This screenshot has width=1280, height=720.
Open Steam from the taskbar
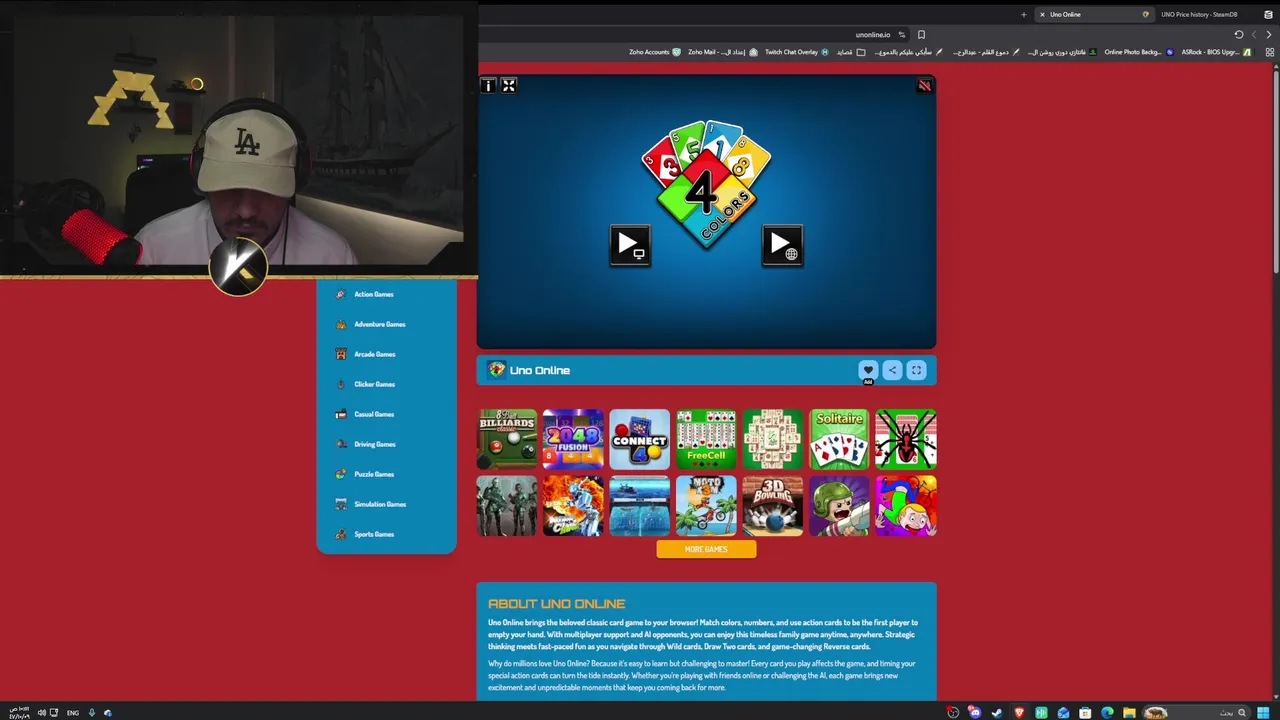point(997,712)
